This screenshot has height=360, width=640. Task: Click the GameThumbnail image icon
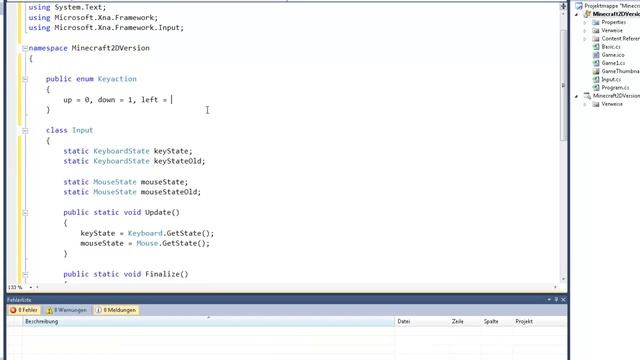(596, 71)
